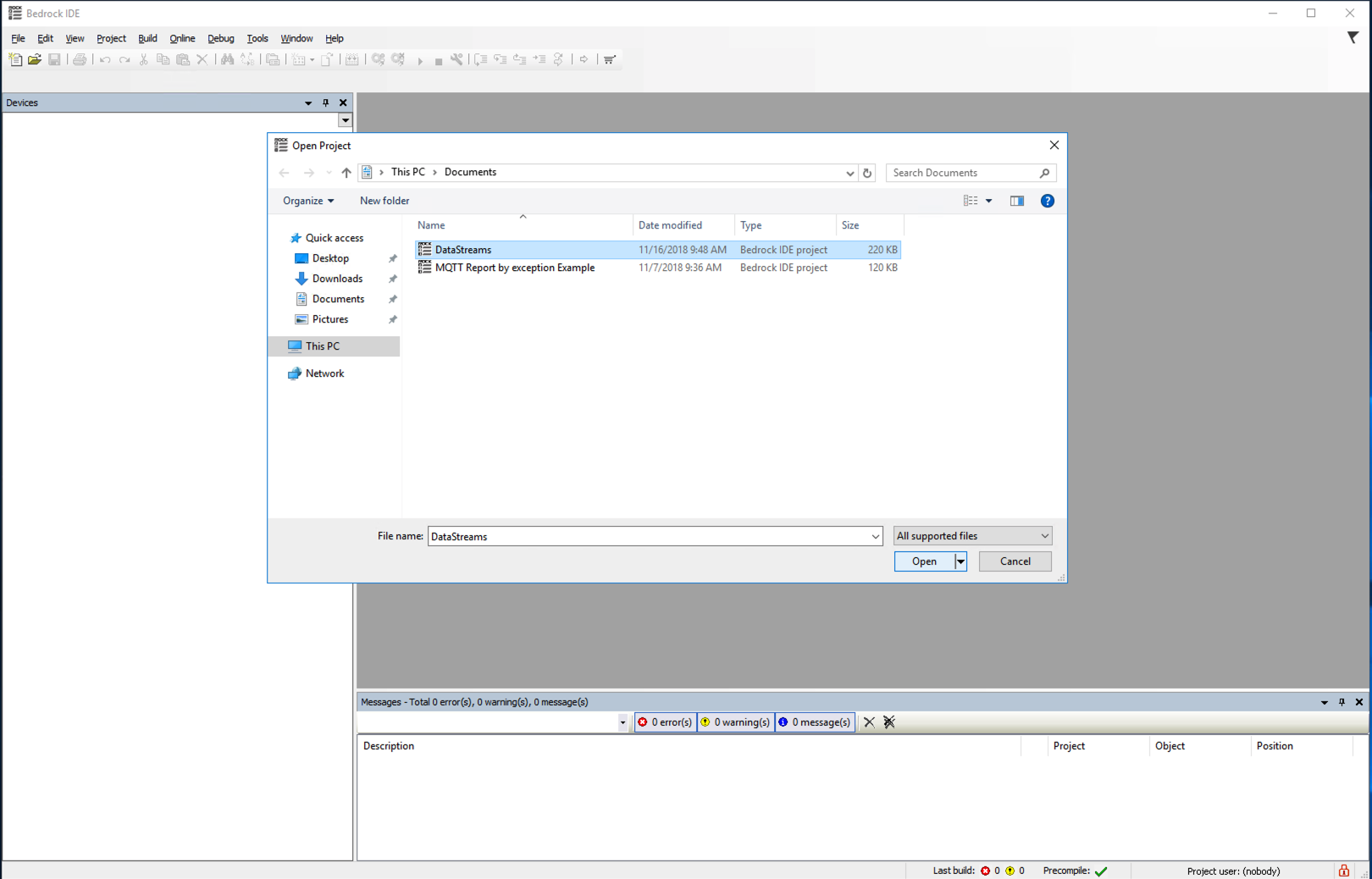Image resolution: width=1372 pixels, height=879 pixels.
Task: Toggle the 0 warning(s) filter button
Action: click(x=736, y=722)
